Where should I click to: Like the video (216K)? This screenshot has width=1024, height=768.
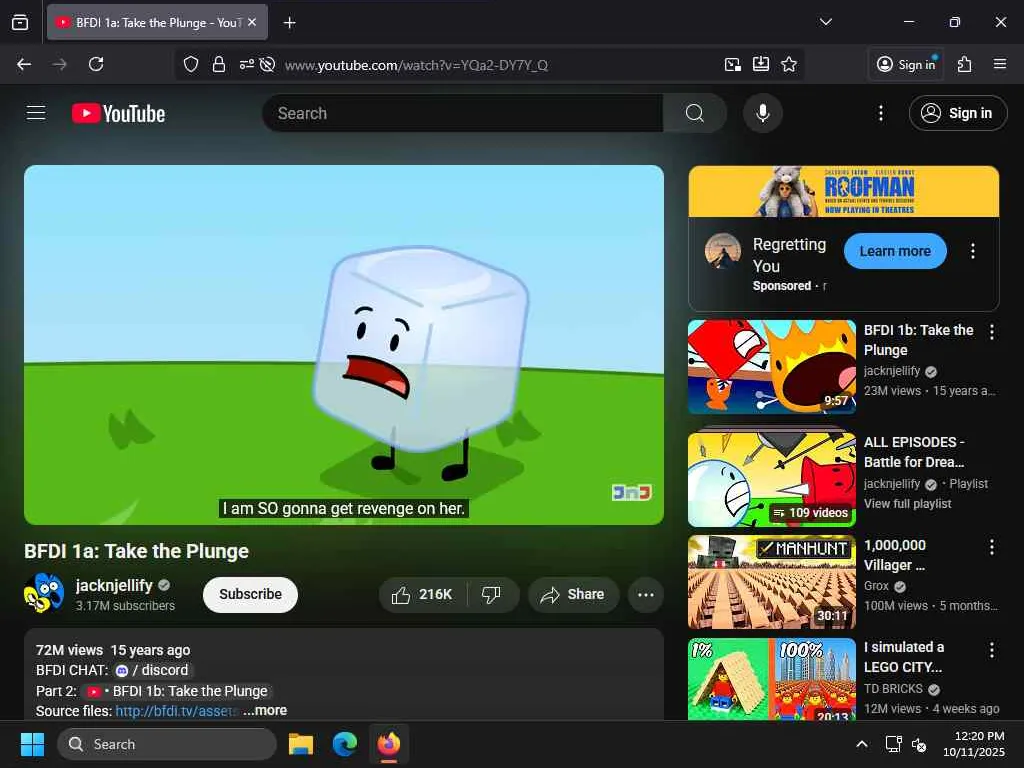coord(422,594)
